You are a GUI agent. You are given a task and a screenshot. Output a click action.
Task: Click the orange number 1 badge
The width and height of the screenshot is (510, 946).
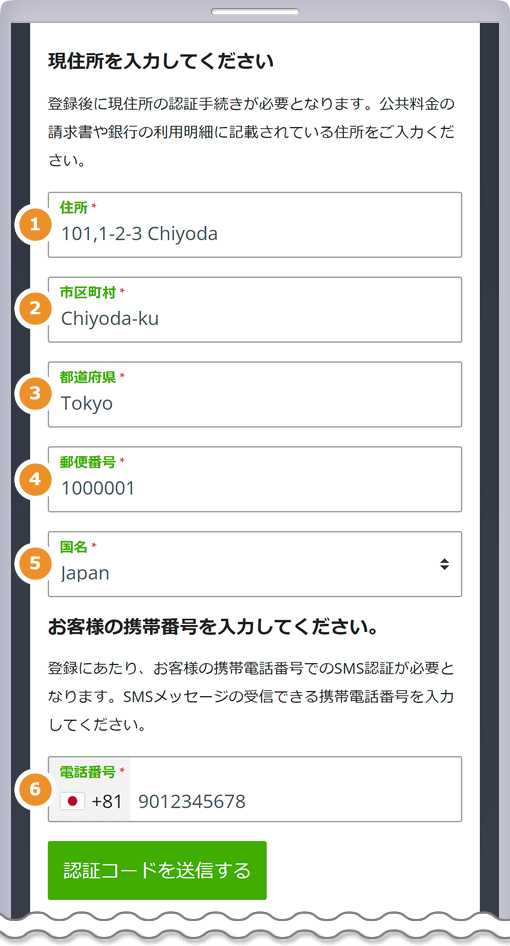click(35, 224)
